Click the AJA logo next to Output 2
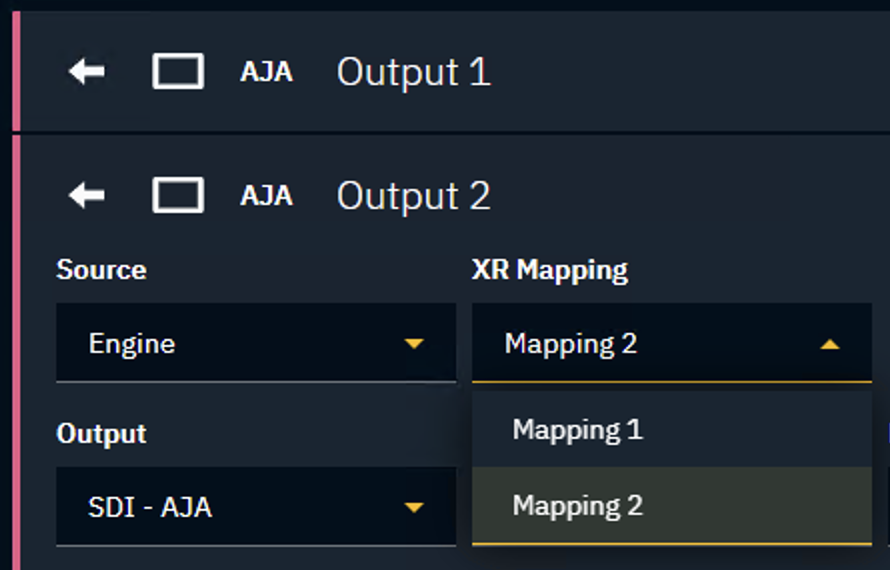This screenshot has width=890, height=570. coord(266,196)
